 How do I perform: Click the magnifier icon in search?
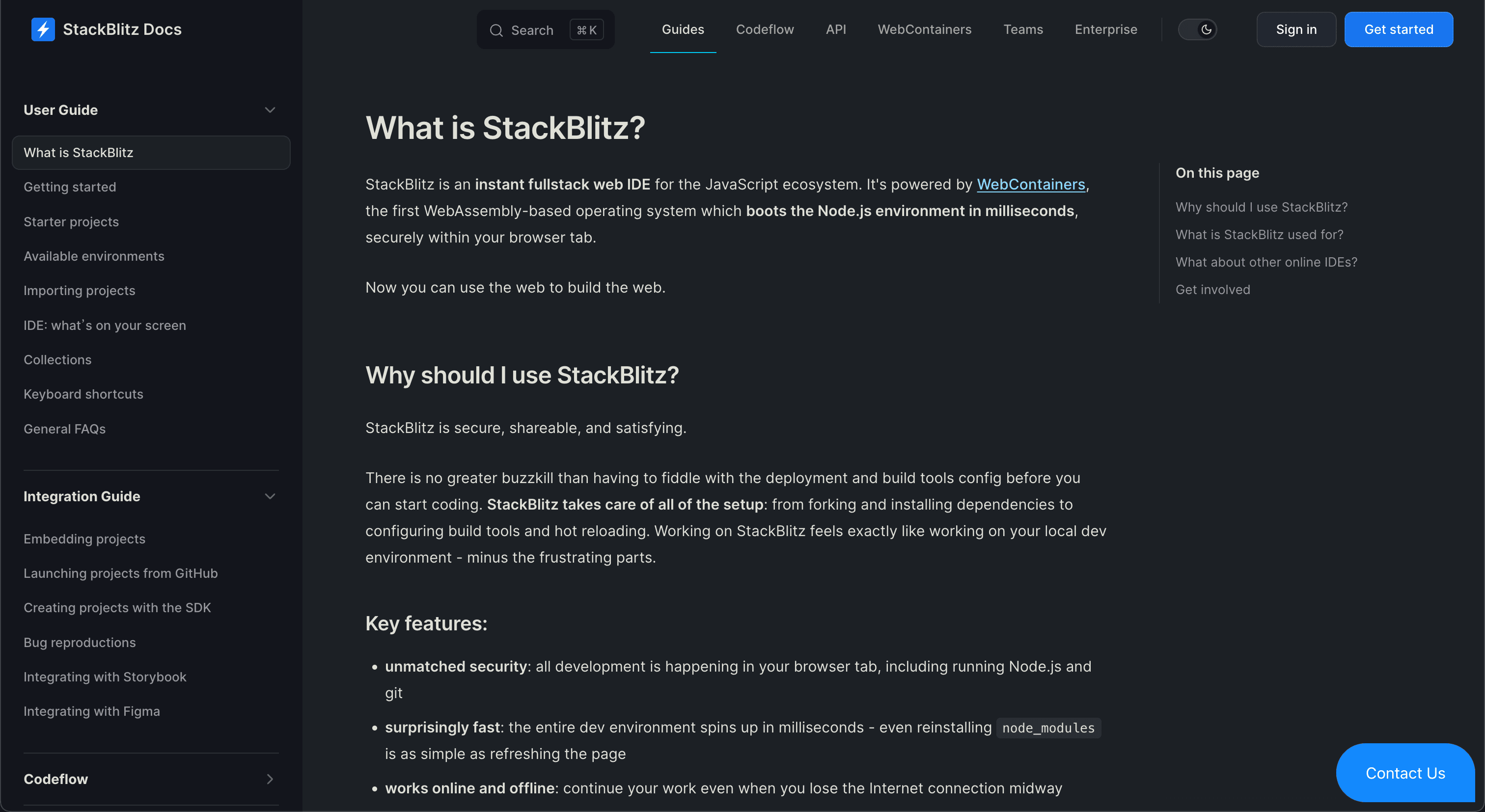pos(496,30)
